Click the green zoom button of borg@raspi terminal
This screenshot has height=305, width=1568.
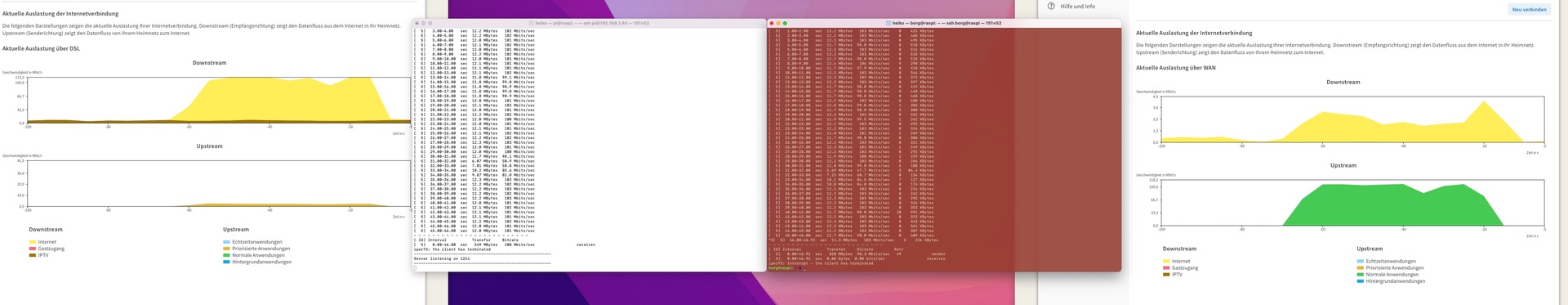click(786, 23)
